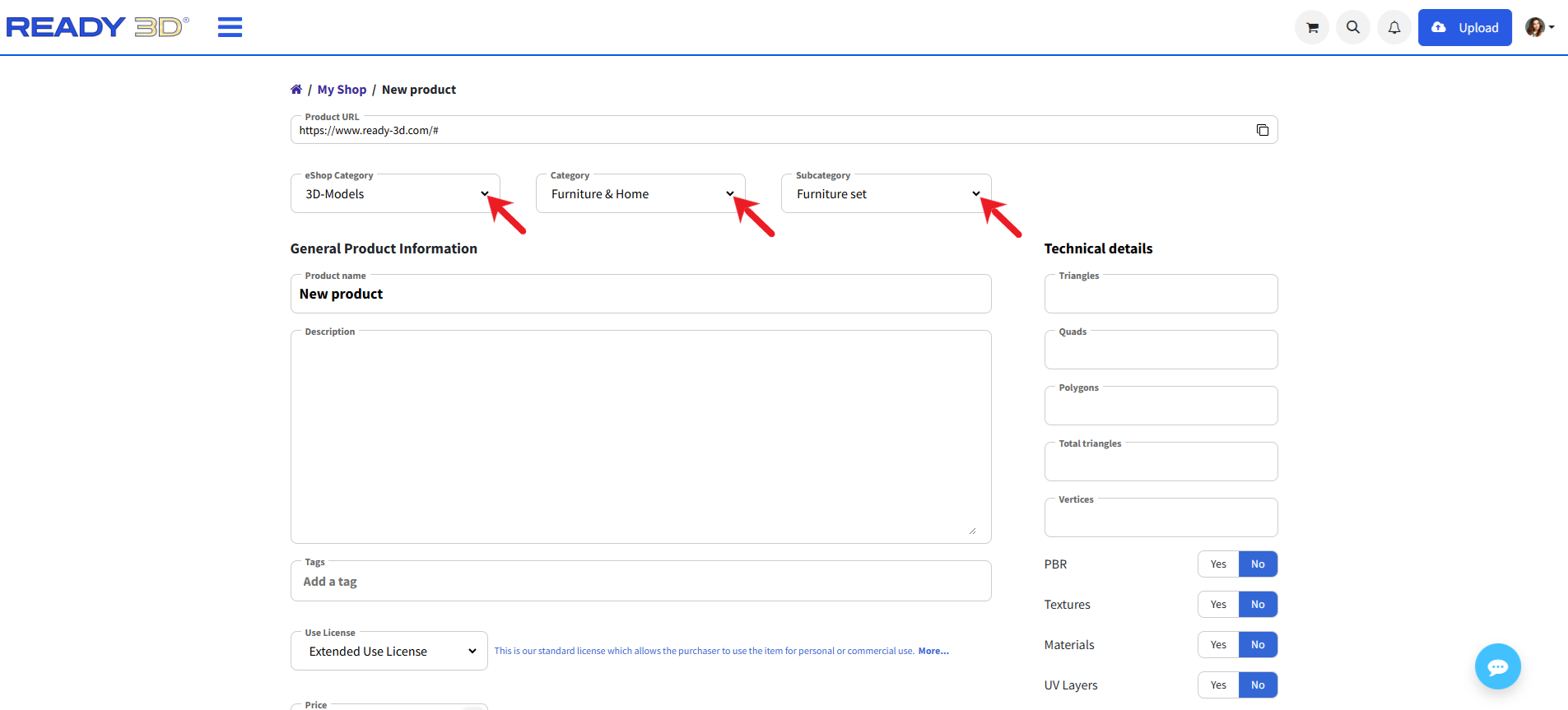Set UV Layers to Yes
Viewport: 1568px width, 710px height.
tap(1218, 685)
